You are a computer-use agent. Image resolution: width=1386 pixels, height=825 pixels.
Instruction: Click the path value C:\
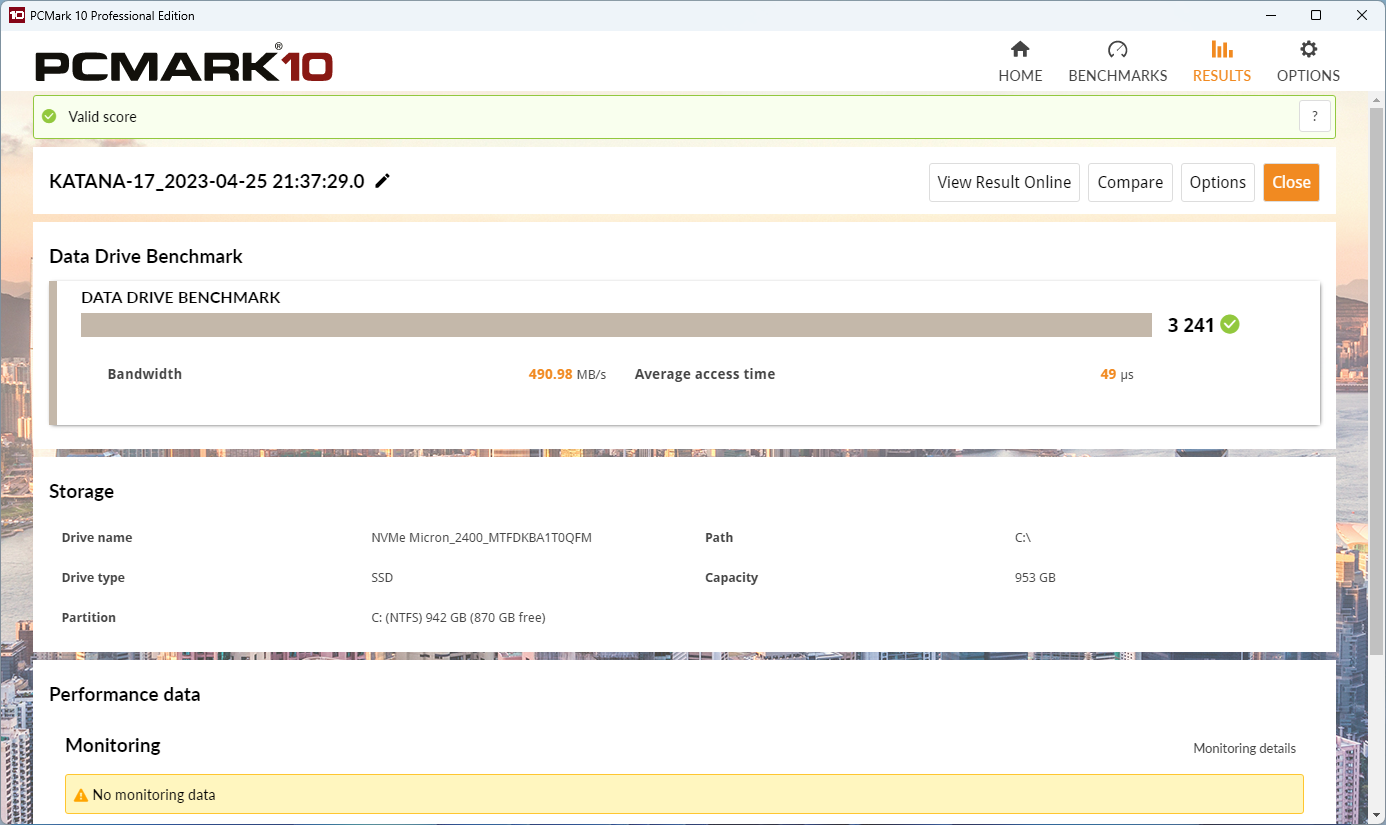1022,538
